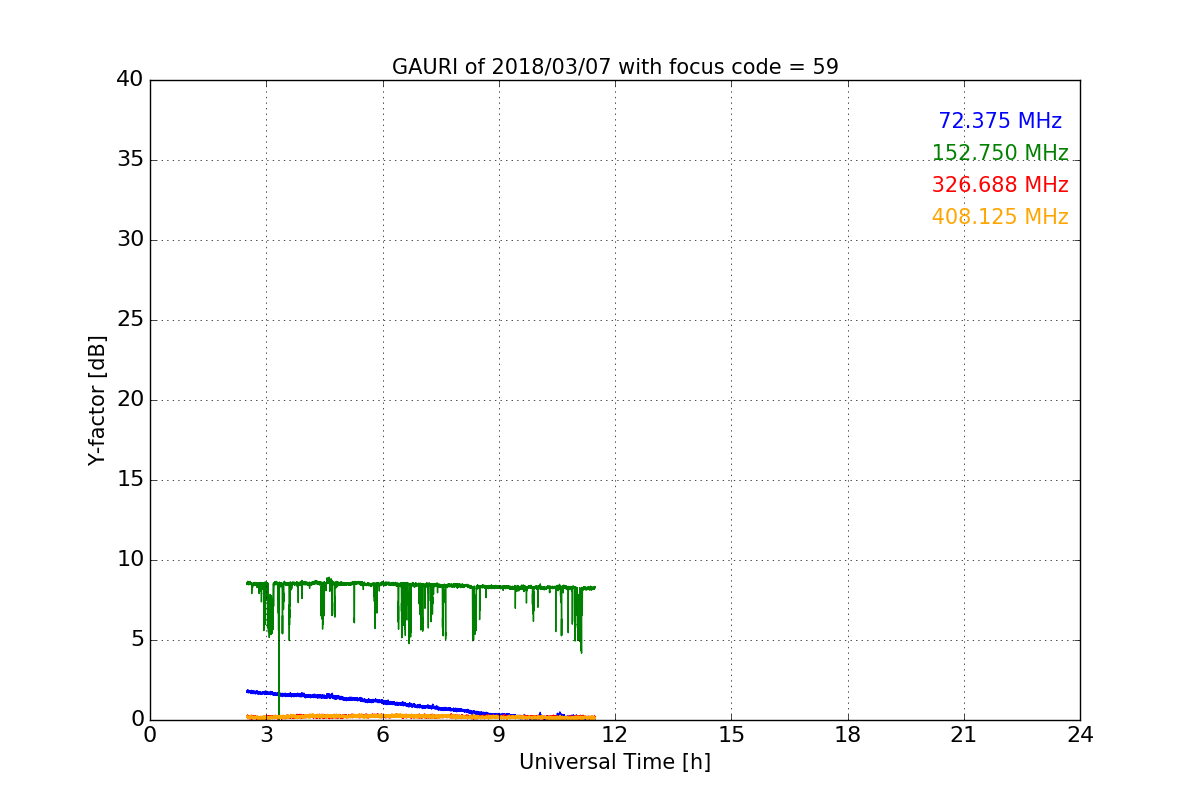Click y-axis tick label 25

[x=130, y=320]
